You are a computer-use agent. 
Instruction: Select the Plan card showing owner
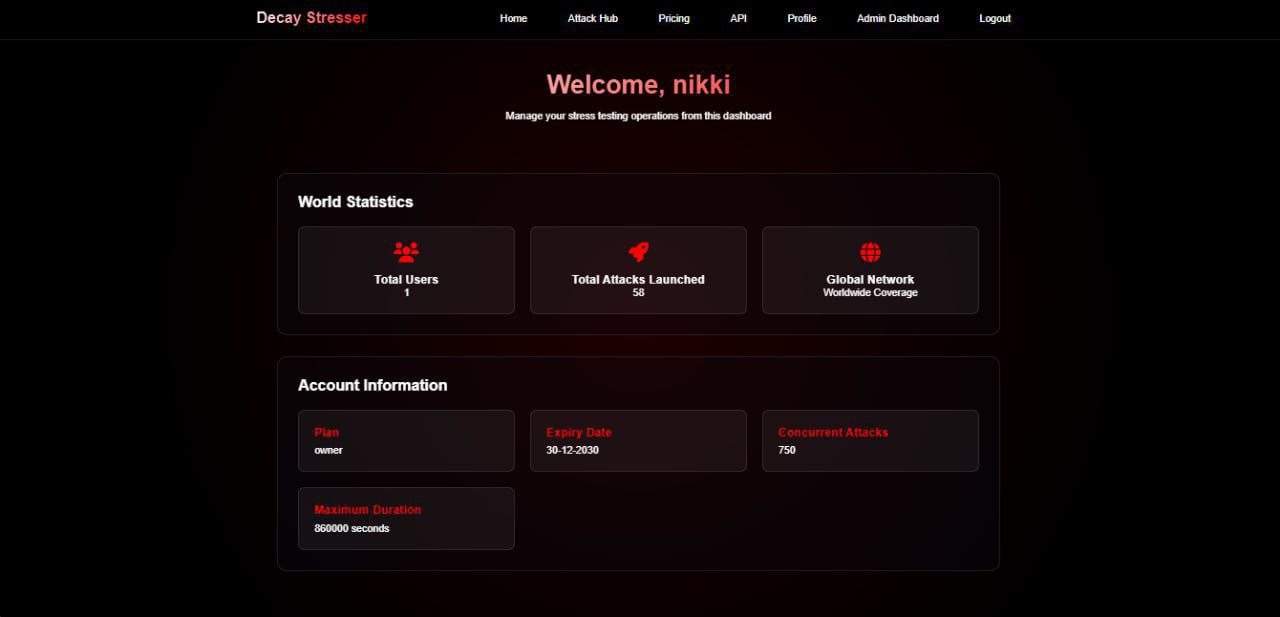tap(406, 441)
